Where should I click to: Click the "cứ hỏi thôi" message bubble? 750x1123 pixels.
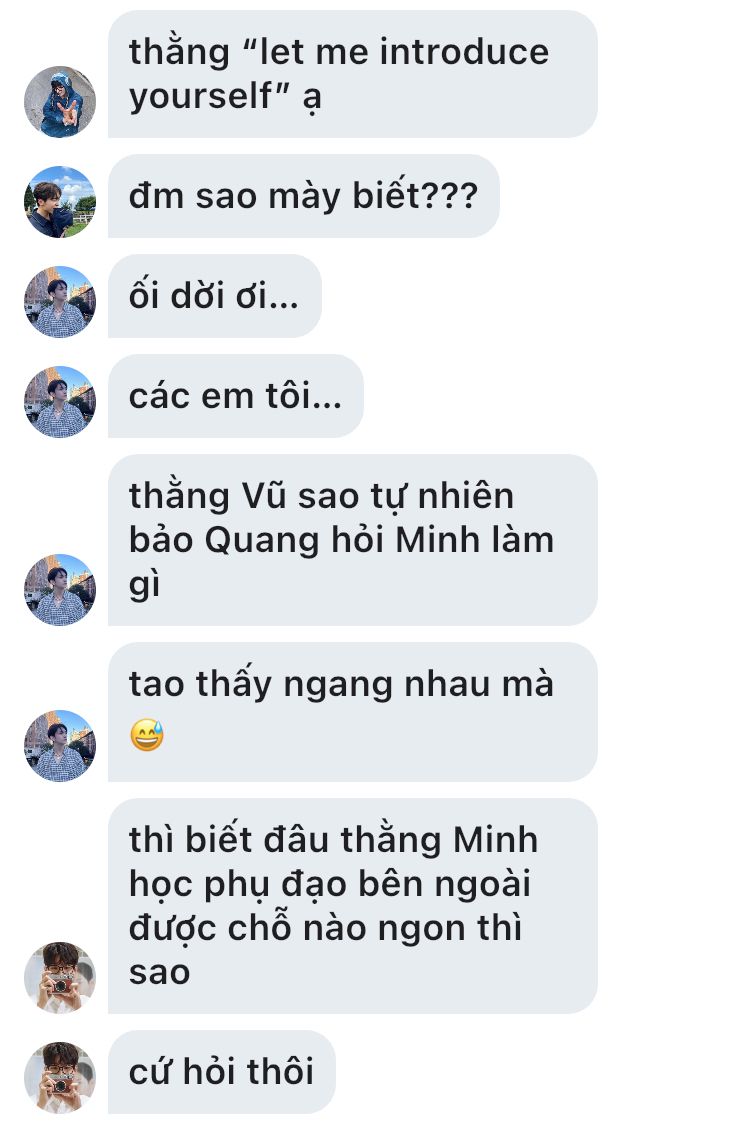(221, 1071)
